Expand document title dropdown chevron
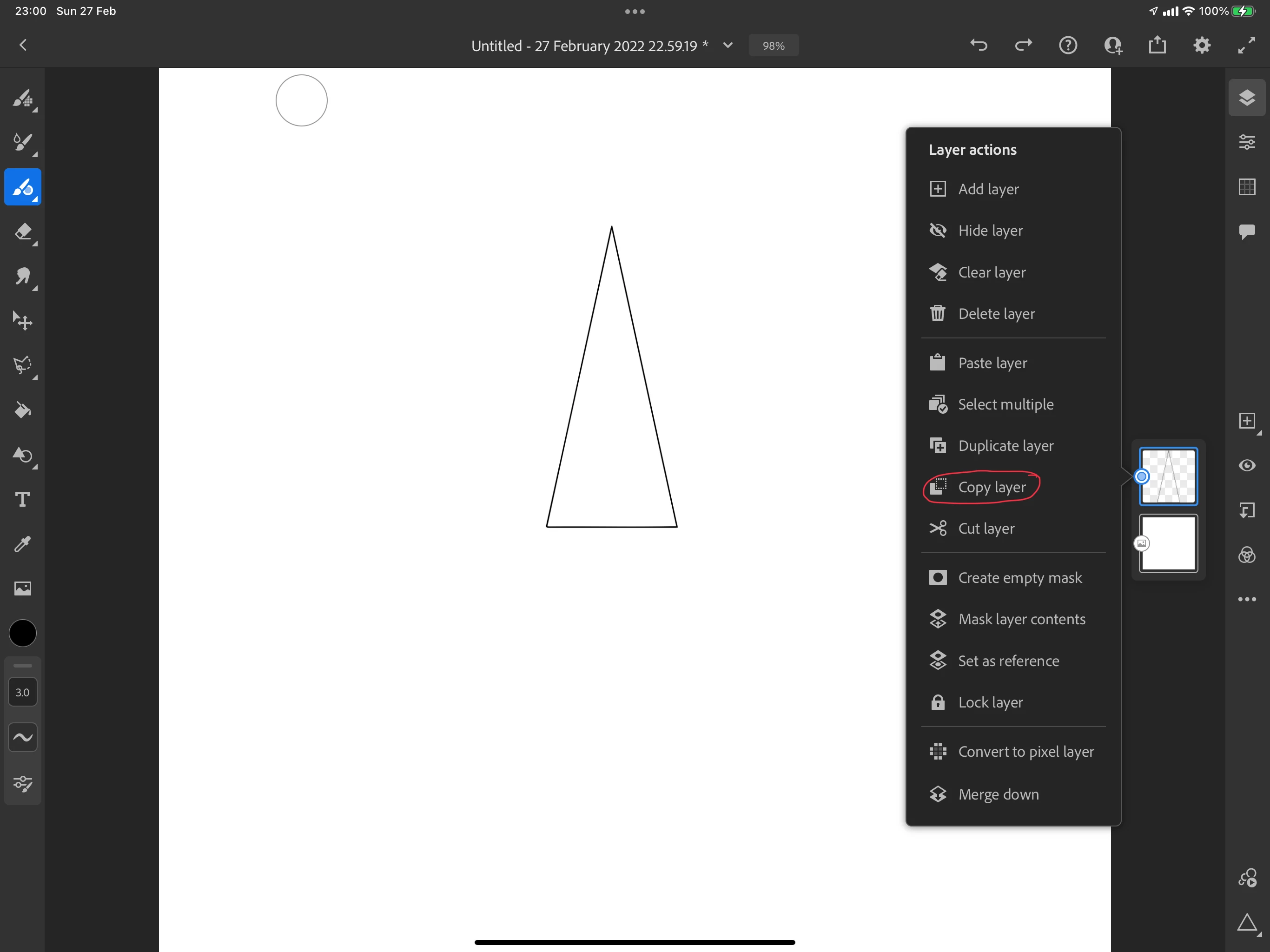This screenshot has width=1270, height=952. click(x=728, y=46)
